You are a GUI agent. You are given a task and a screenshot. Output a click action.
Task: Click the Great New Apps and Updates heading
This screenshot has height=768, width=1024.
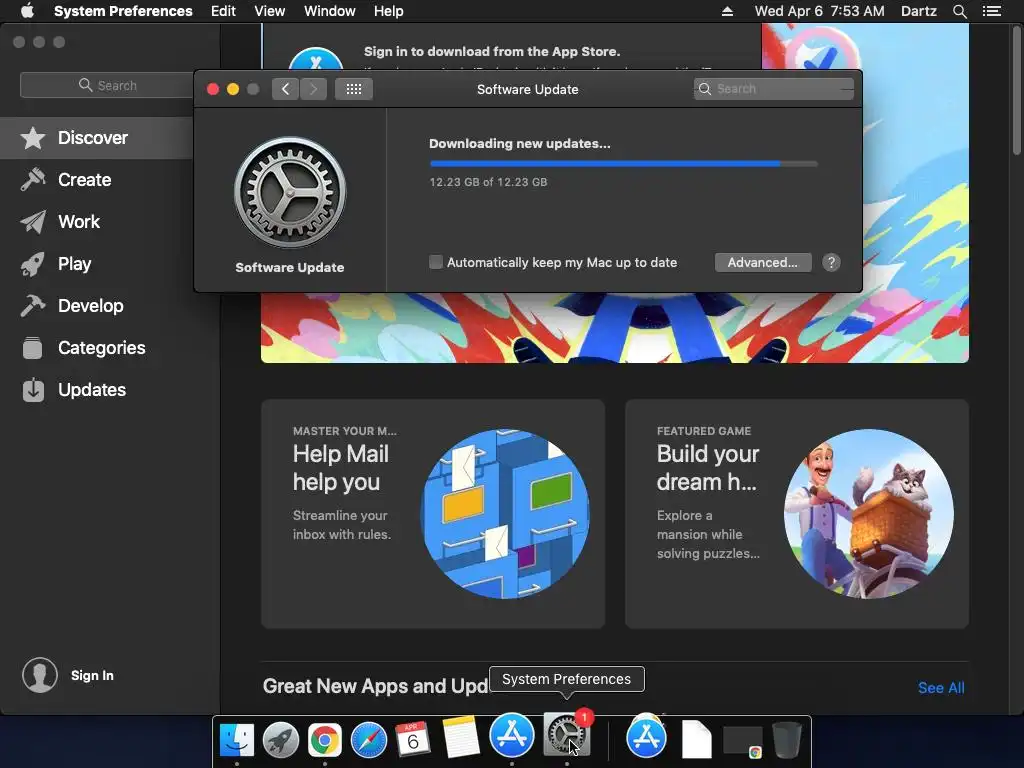(x=376, y=686)
